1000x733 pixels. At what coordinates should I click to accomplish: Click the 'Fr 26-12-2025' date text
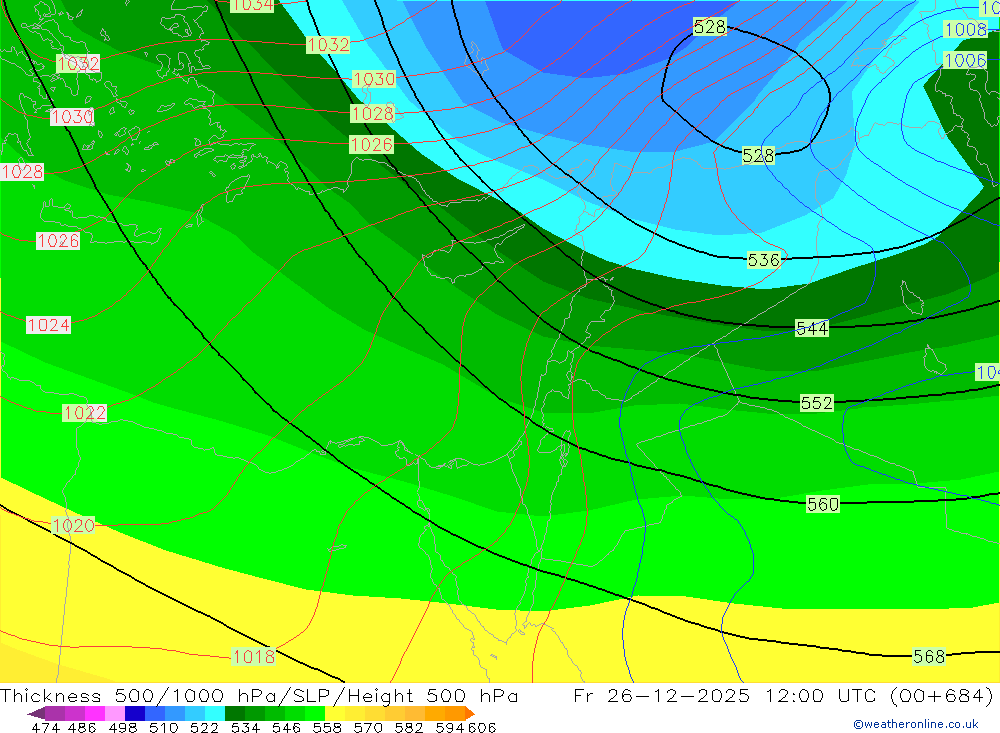[661, 695]
